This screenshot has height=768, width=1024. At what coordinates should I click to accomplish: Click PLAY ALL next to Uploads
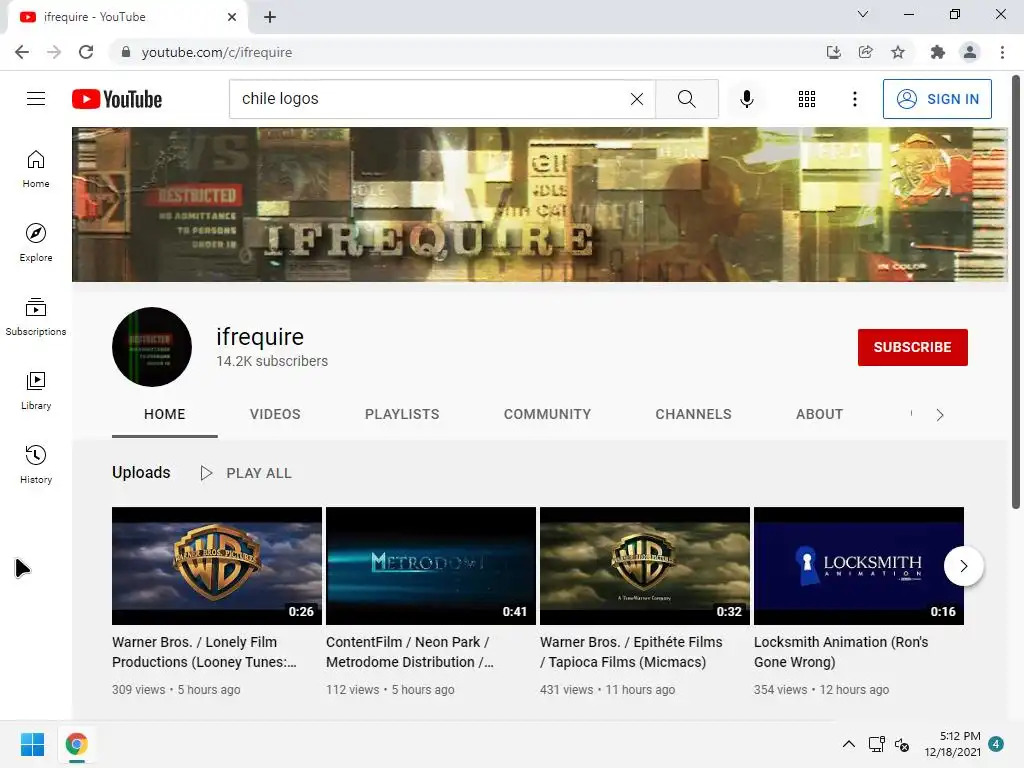246,473
